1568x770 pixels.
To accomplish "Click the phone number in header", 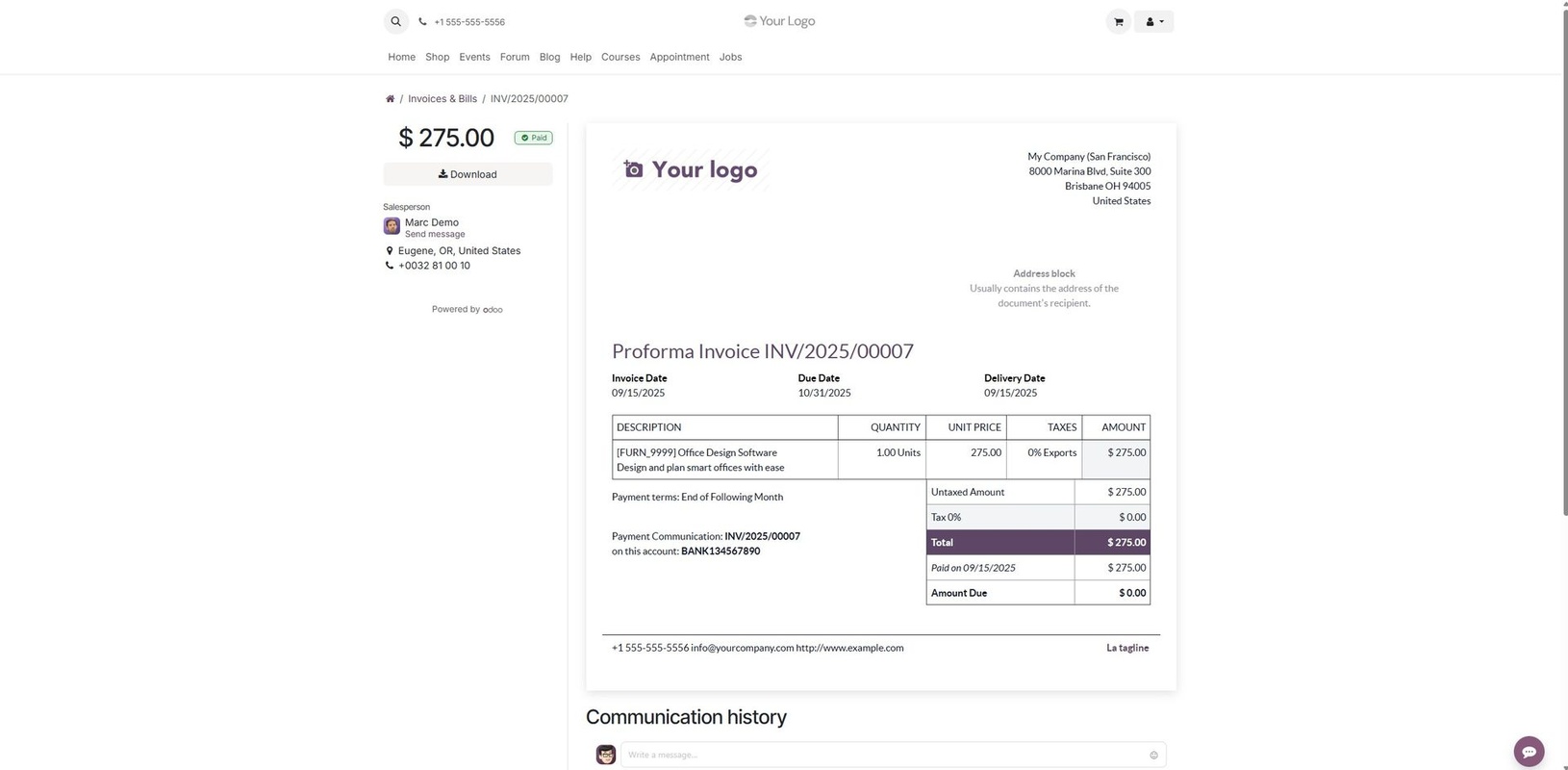I will point(468,22).
